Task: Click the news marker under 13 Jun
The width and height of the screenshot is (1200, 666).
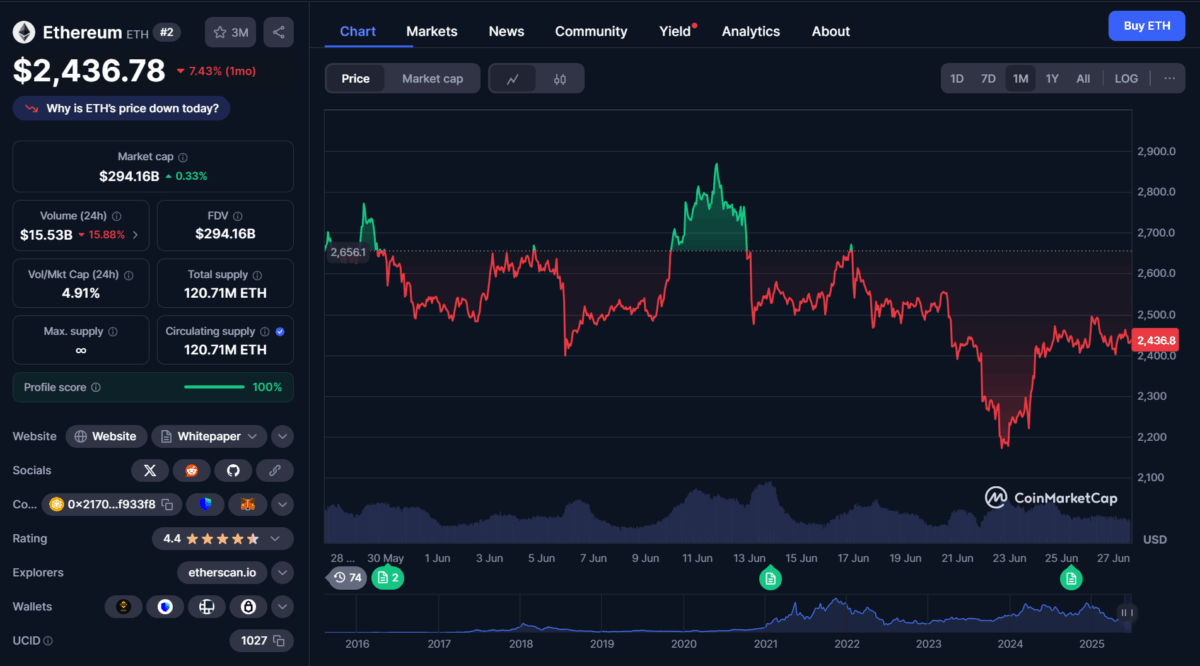Action: (770, 578)
